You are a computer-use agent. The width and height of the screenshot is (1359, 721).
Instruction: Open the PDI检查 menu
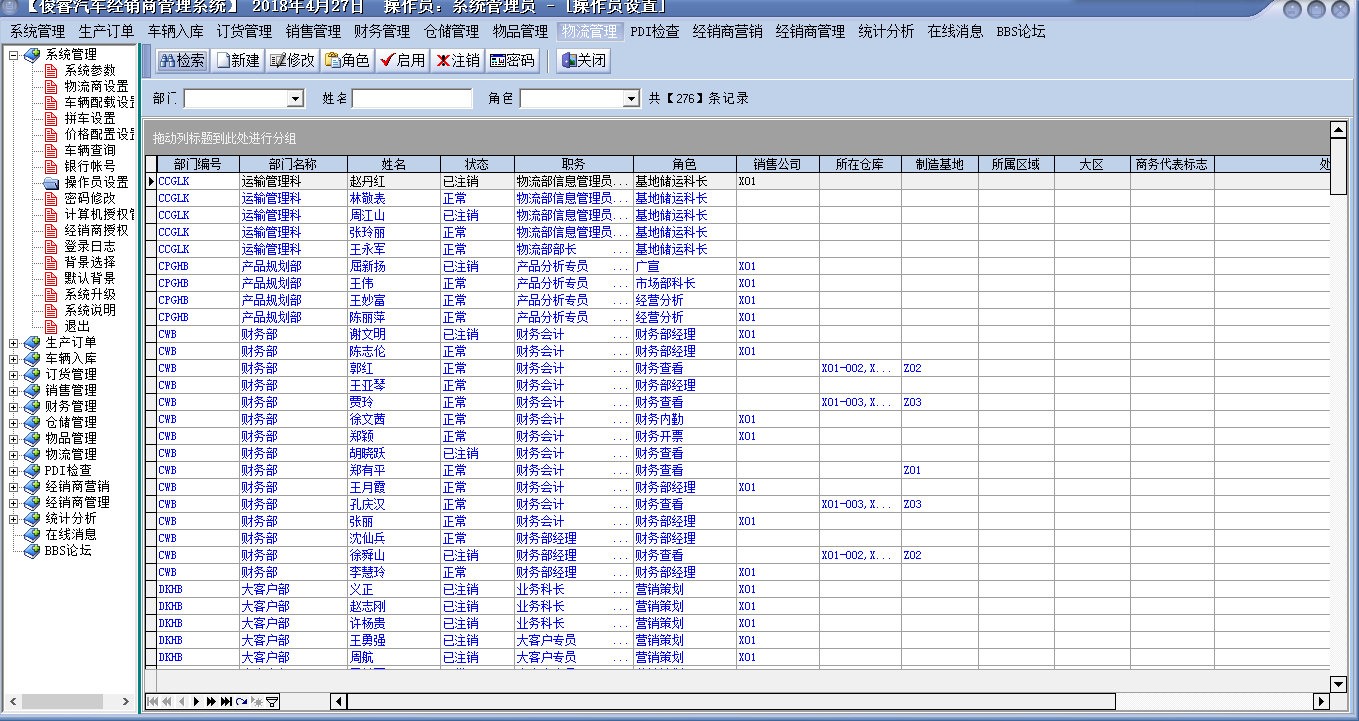click(655, 32)
